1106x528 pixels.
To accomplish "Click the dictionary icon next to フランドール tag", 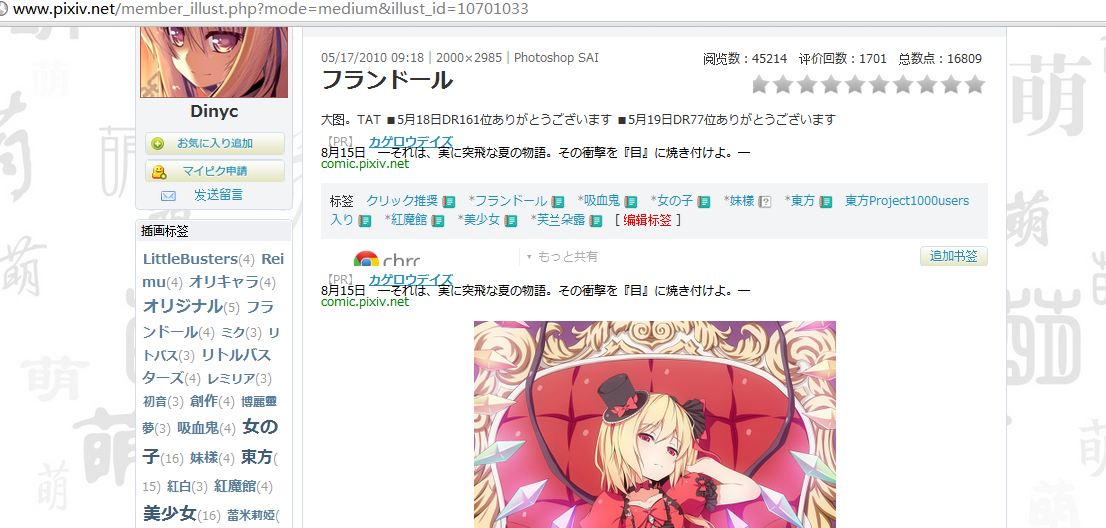I will coord(558,202).
